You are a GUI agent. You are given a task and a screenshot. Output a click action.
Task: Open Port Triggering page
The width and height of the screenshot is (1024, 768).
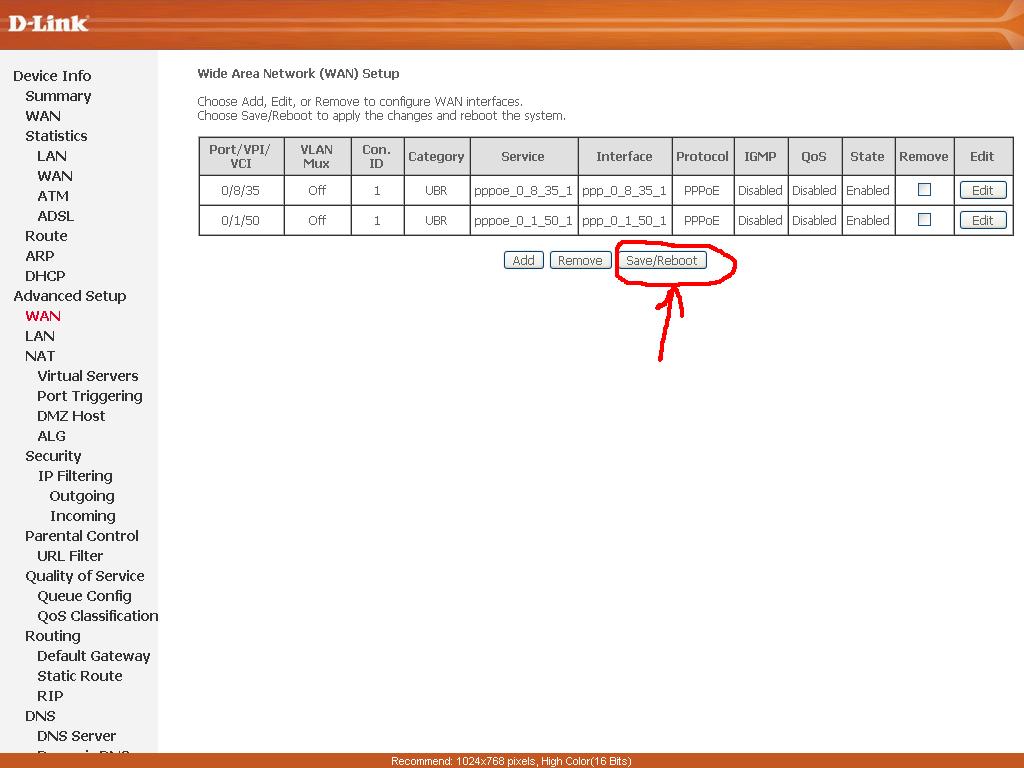pos(90,396)
